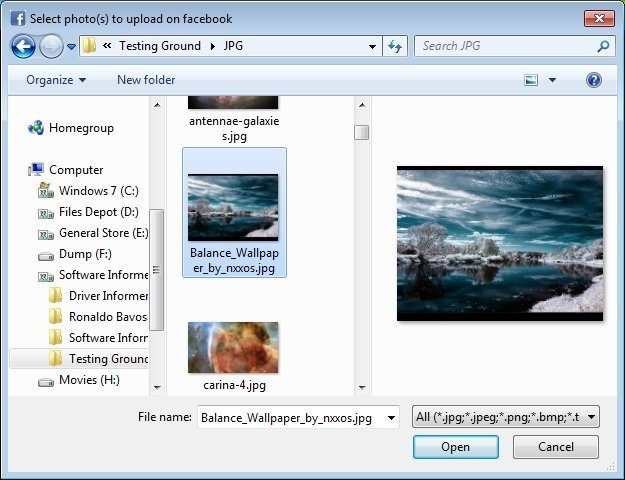Focus the Search JPG field
Viewport: 625px width, 480px height.
click(514, 46)
